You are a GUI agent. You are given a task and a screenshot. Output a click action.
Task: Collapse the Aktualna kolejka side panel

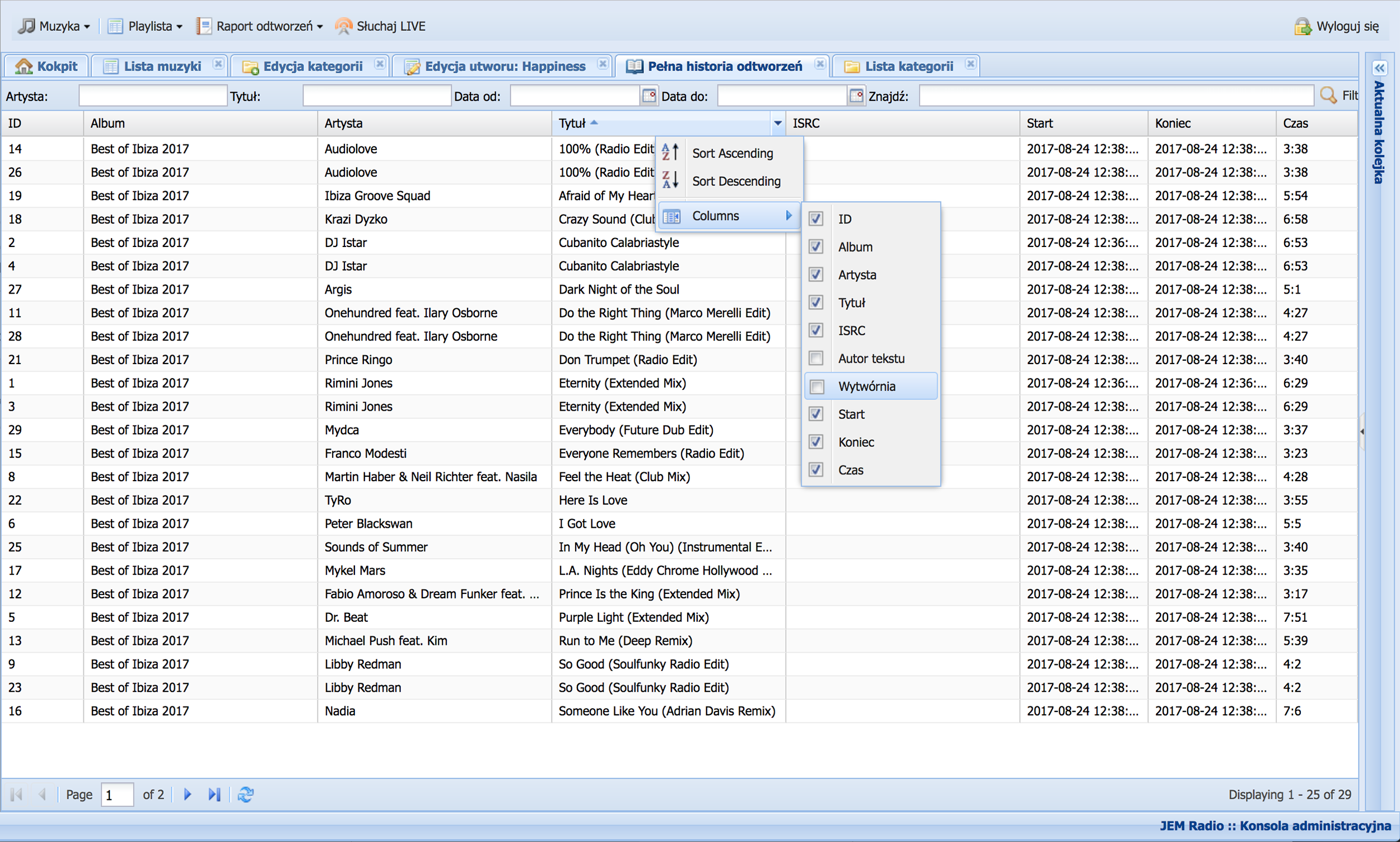[1379, 68]
